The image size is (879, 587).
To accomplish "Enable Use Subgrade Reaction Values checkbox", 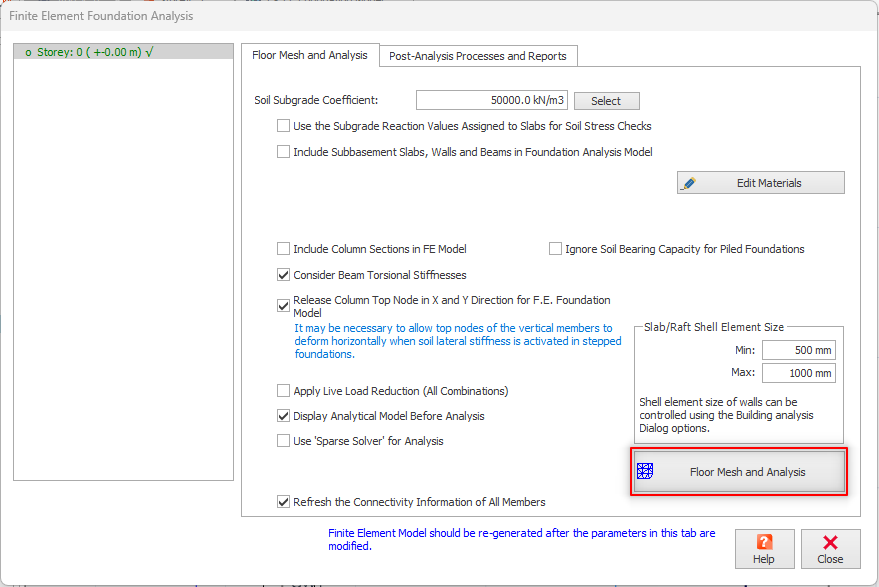I will pos(284,126).
